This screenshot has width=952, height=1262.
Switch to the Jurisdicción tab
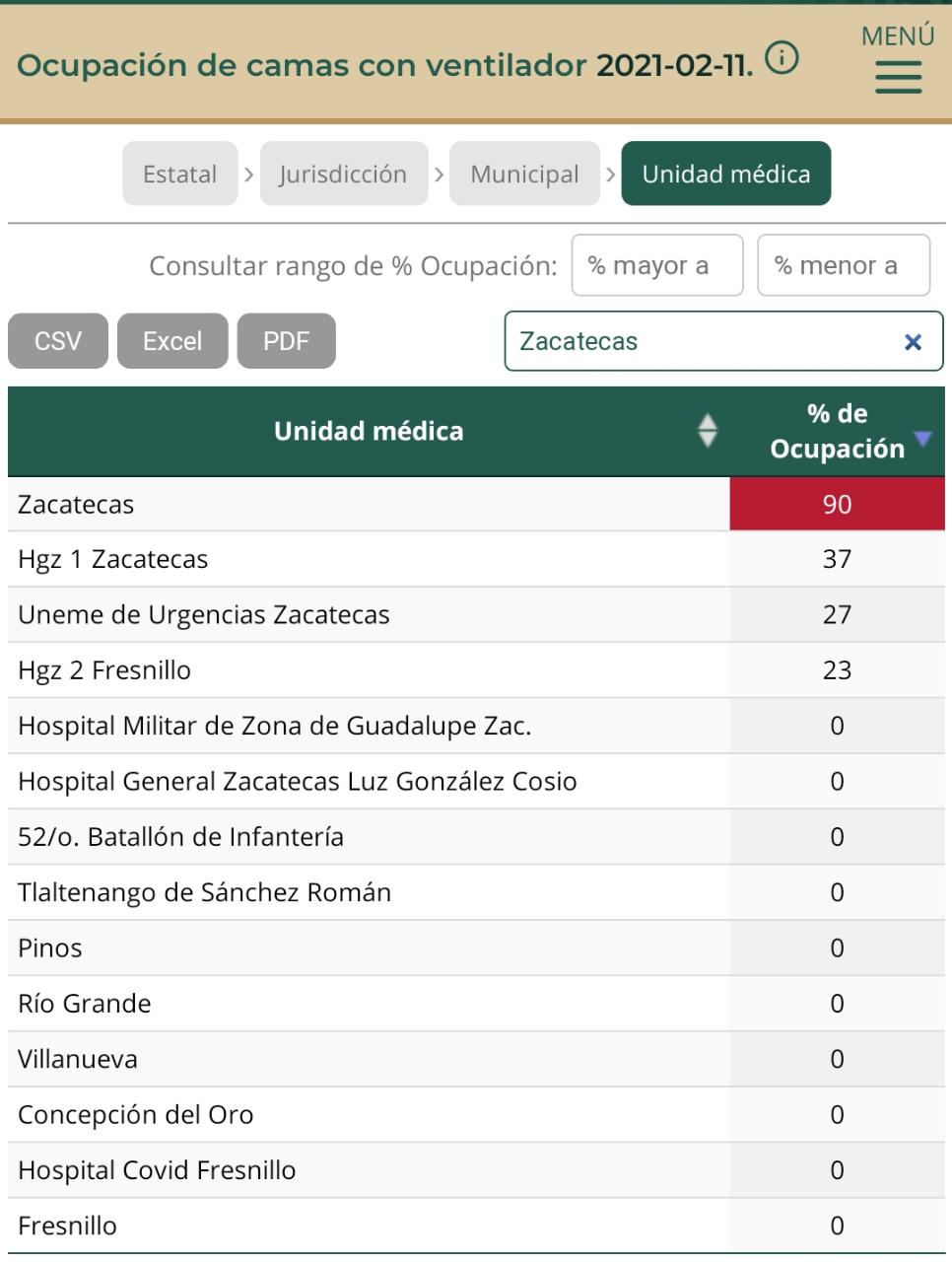pyautogui.click(x=343, y=175)
